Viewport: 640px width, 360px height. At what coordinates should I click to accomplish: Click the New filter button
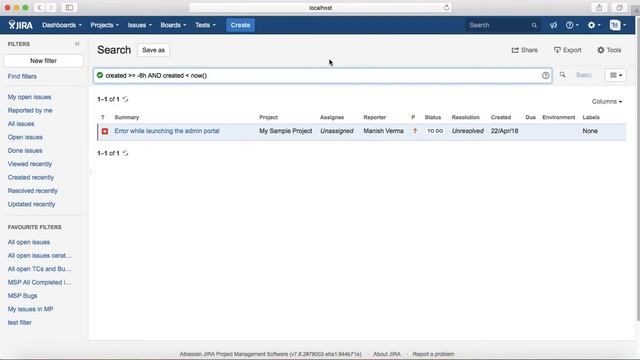pyautogui.click(x=43, y=61)
